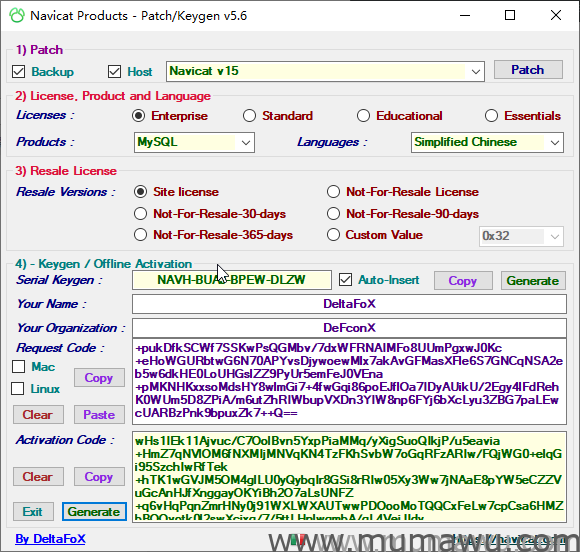Choose the Educational license radio
This screenshot has height=552, width=580.
pos(363,116)
